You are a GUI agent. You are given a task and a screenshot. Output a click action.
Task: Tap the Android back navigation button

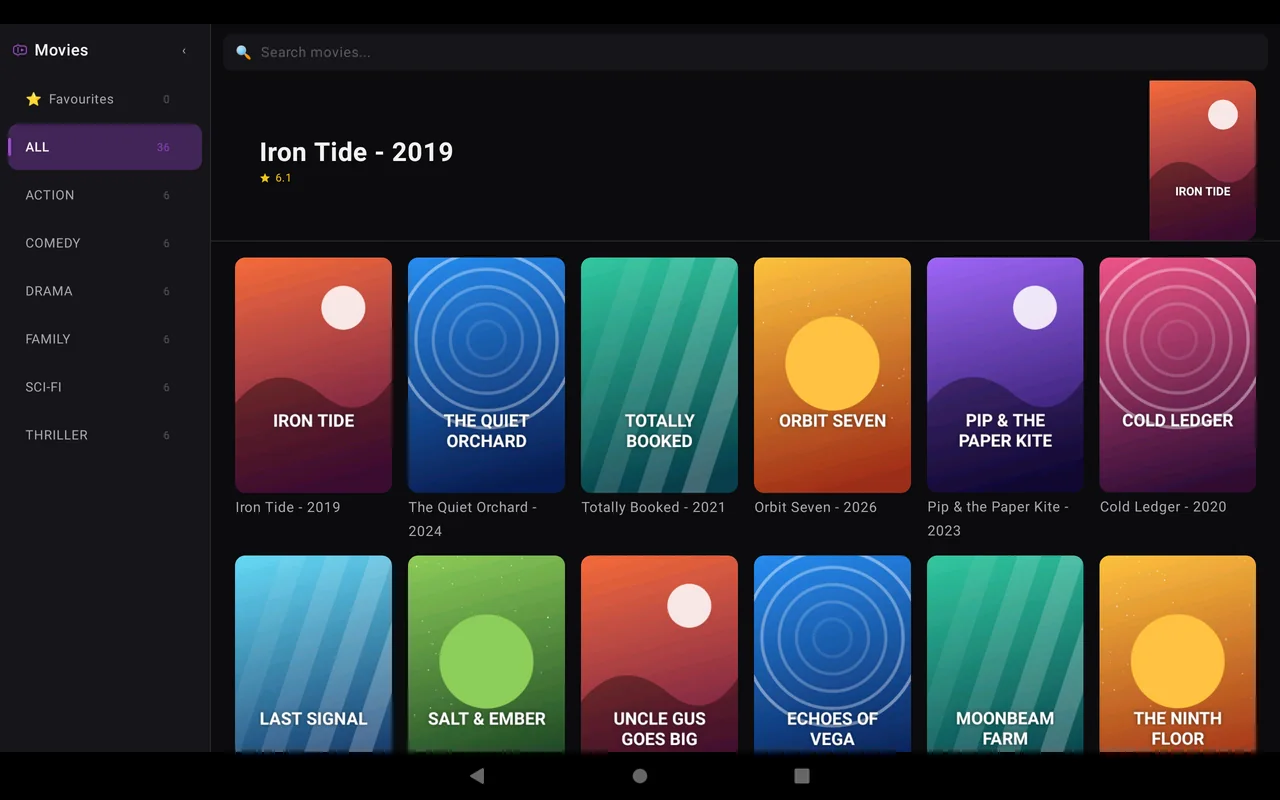coord(477,776)
